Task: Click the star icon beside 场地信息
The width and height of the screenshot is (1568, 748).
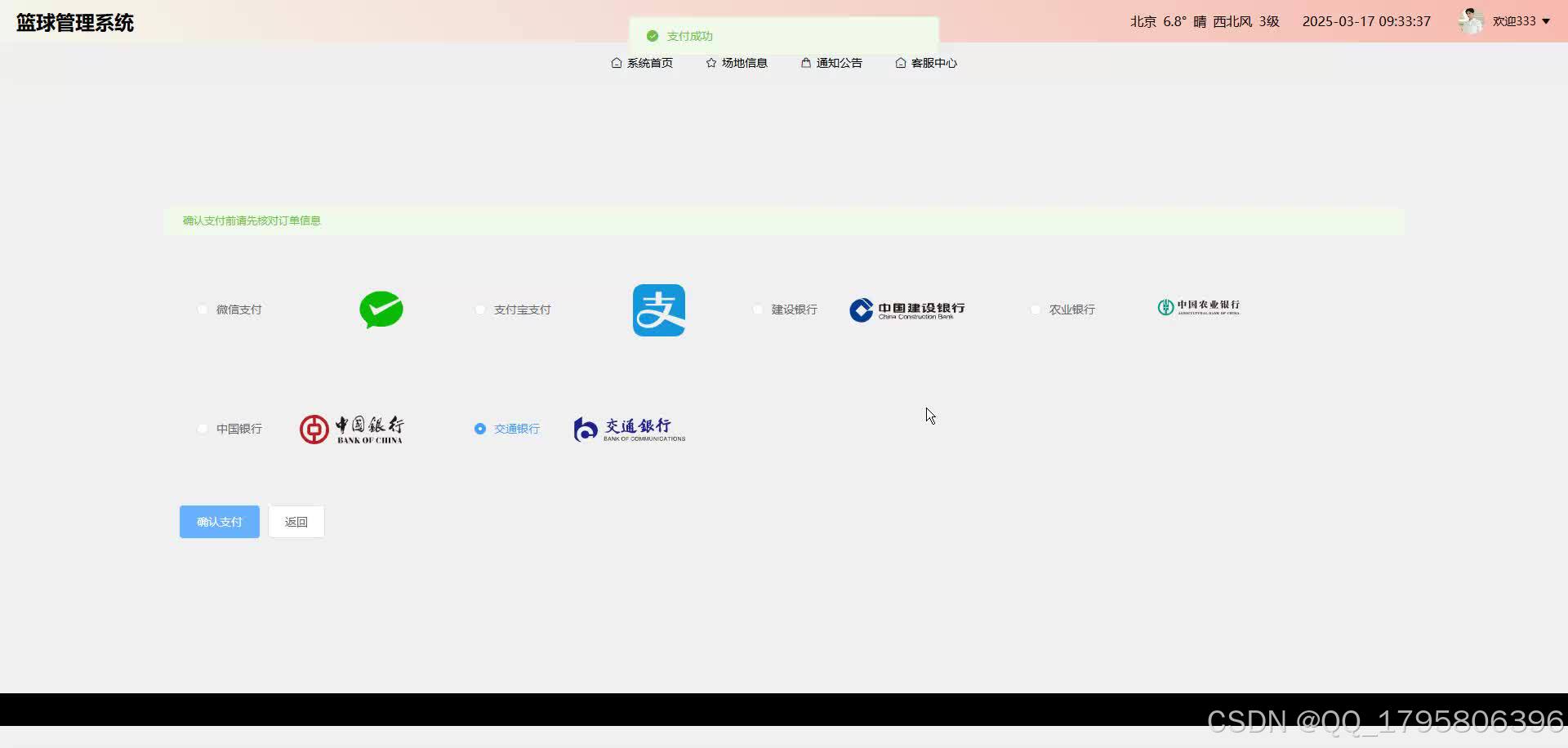Action: pos(711,63)
